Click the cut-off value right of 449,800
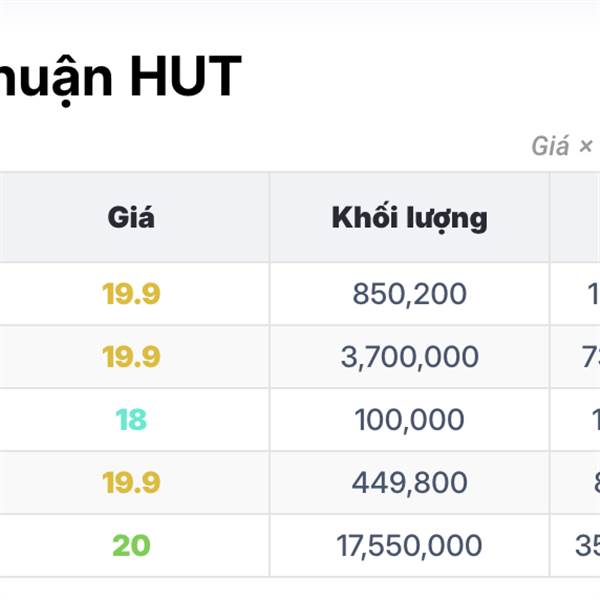The height and width of the screenshot is (600, 600). click(591, 482)
